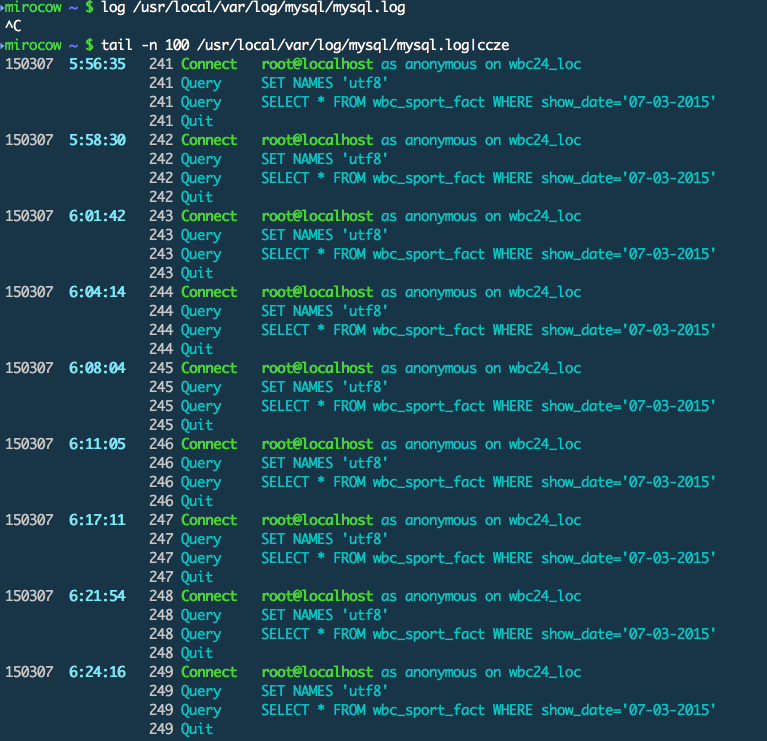
Task: Select the 6:11:05 timestamp
Action: [97, 444]
